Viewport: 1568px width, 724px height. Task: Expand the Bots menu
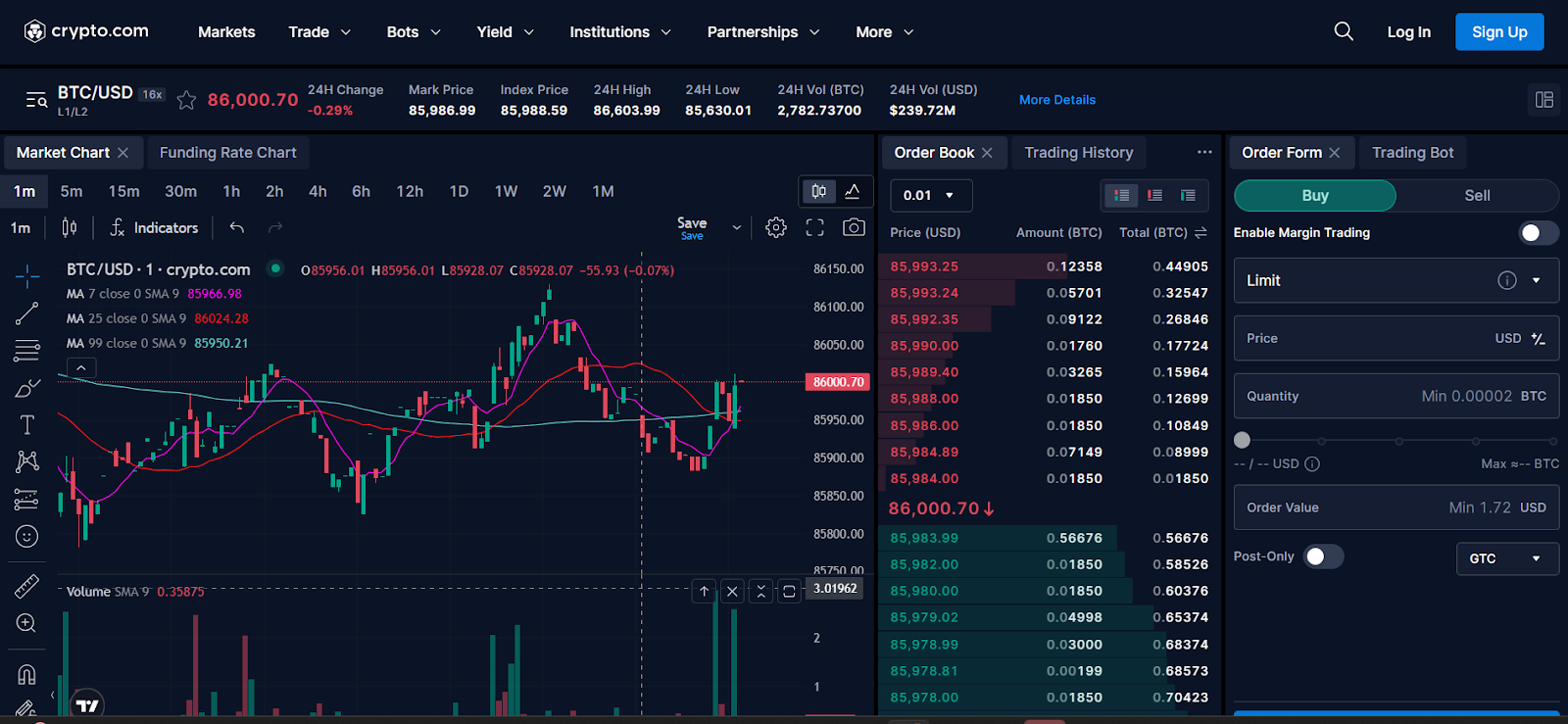coord(414,32)
